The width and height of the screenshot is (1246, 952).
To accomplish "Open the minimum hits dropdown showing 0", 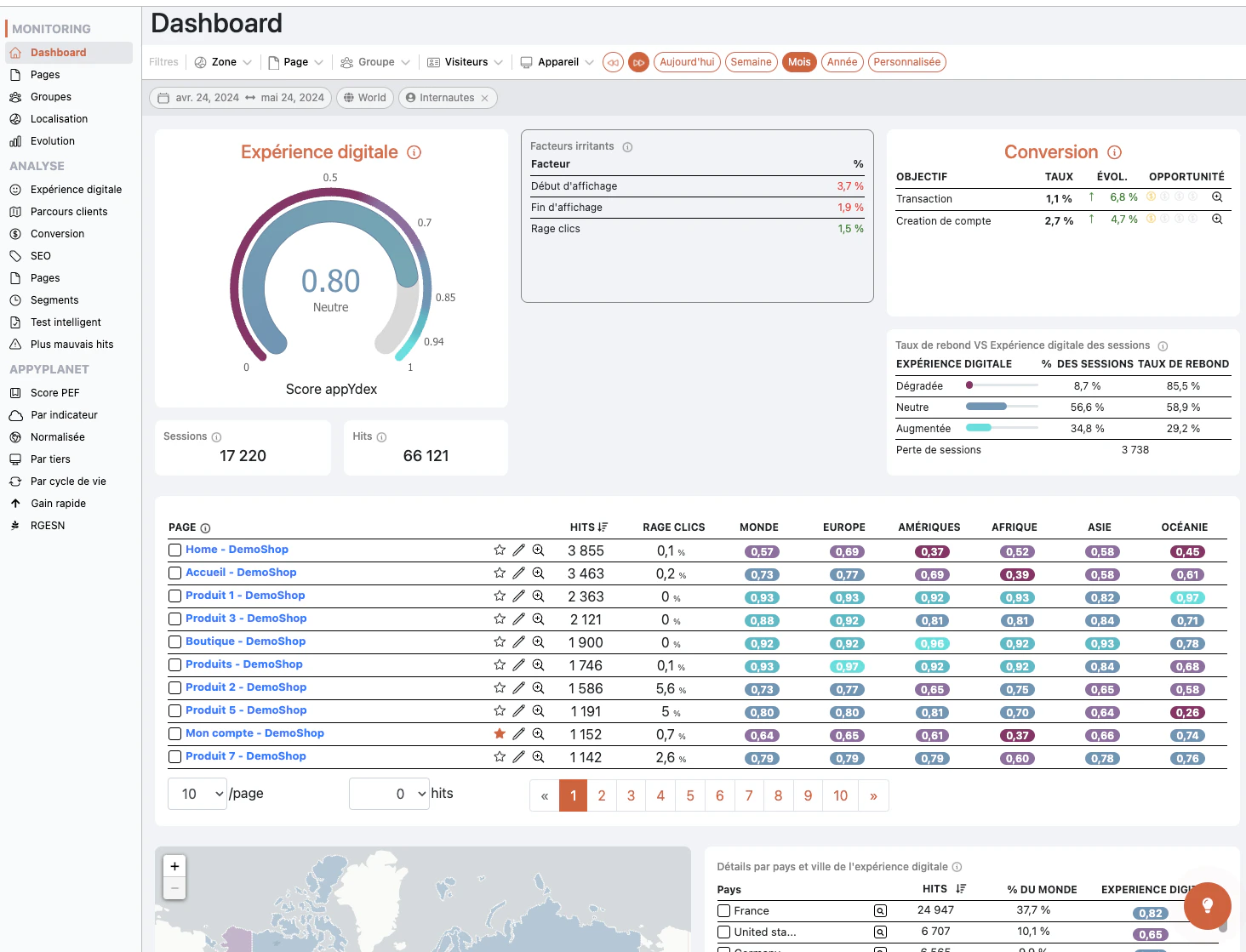I will click(389, 794).
